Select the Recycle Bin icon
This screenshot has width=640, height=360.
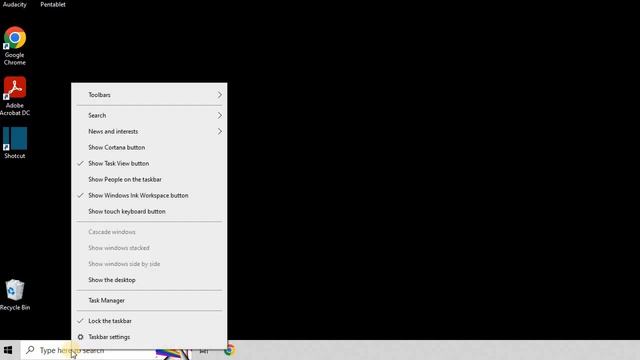15,295
